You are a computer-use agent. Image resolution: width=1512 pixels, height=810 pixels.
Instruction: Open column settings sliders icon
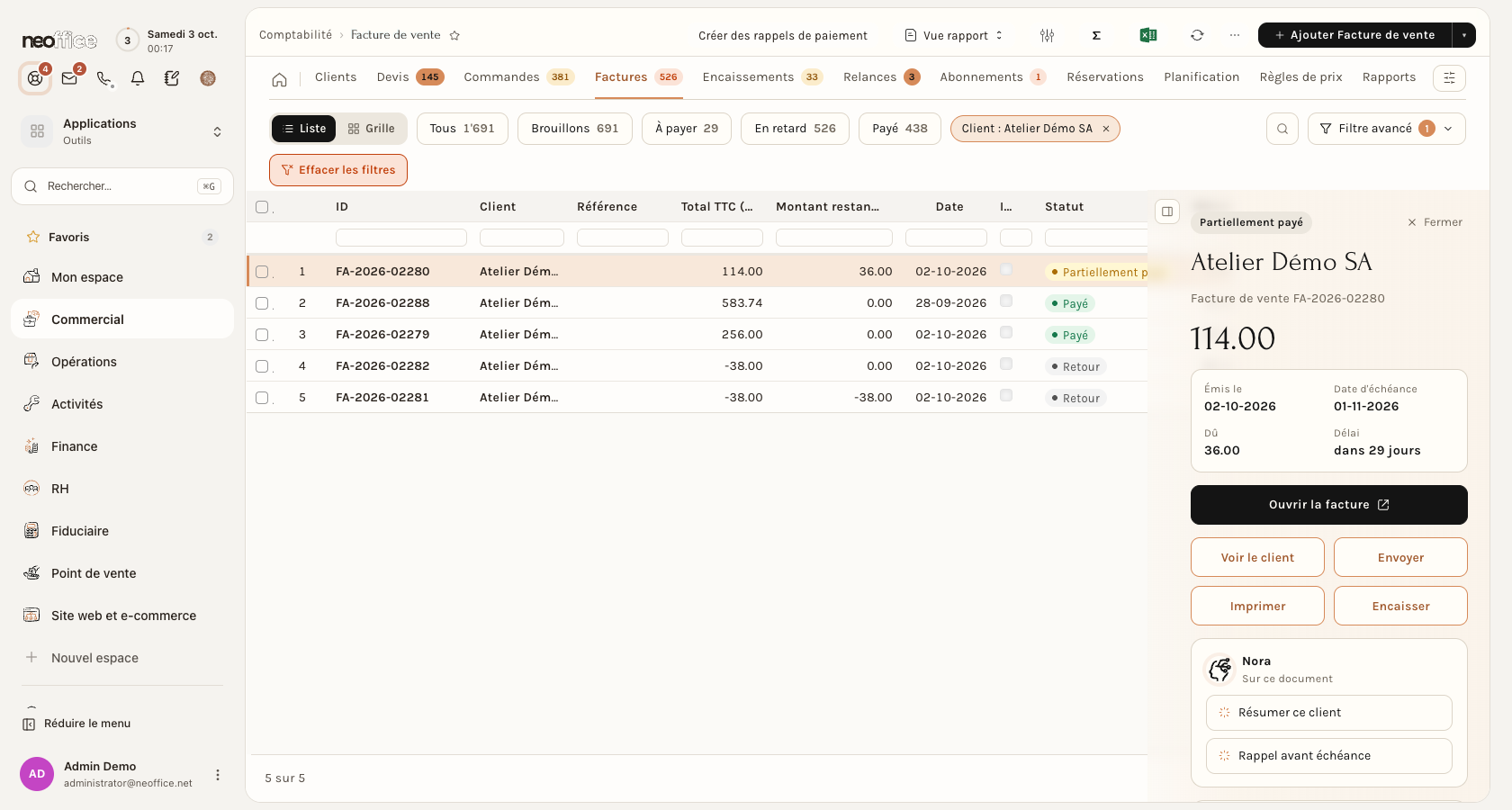tap(1047, 35)
